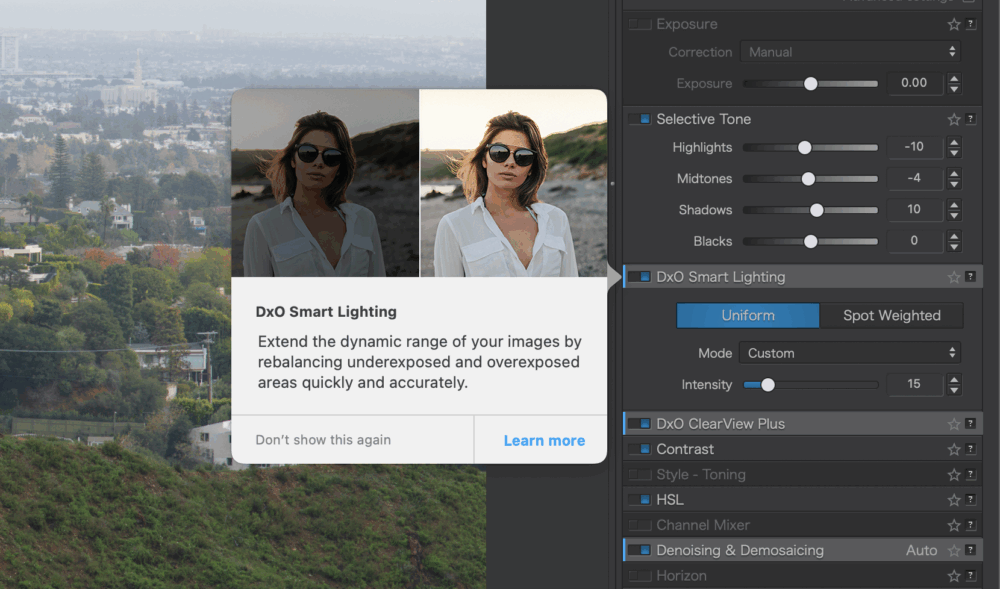Expand the Style - Toning panel

[x=700, y=475]
